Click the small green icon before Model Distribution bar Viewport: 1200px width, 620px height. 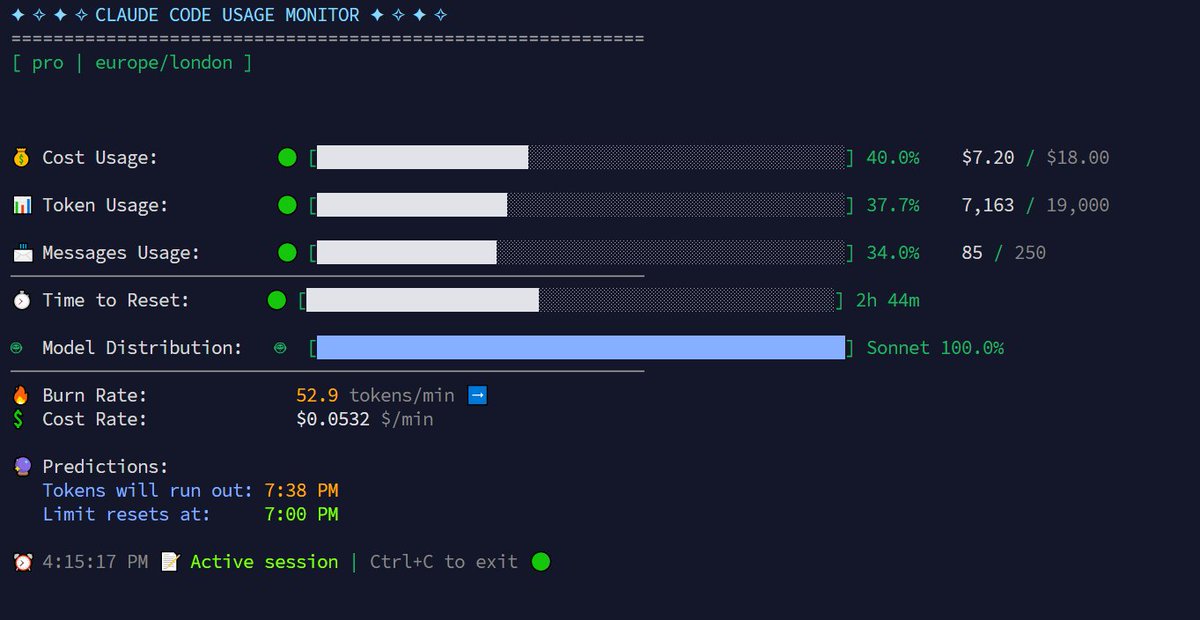(x=281, y=348)
